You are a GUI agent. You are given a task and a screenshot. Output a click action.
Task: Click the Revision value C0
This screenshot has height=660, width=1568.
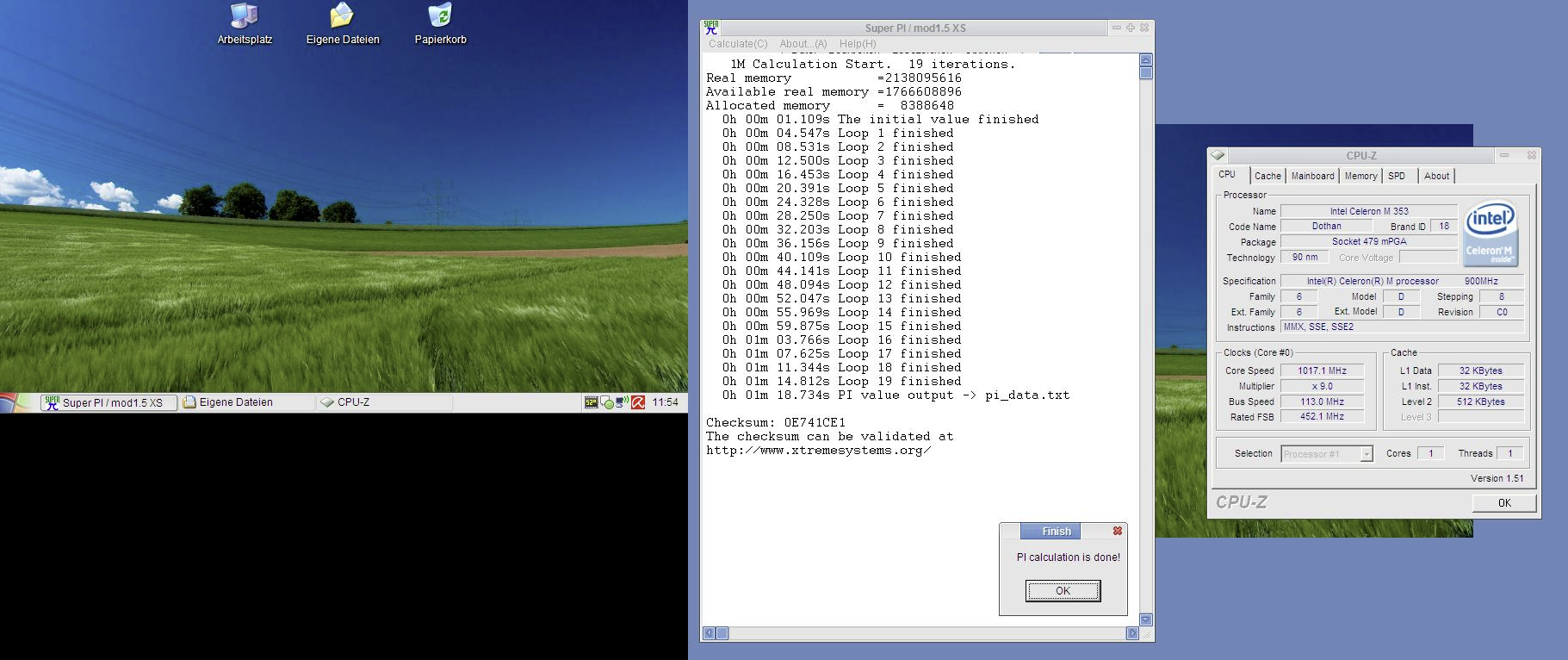tap(1502, 312)
